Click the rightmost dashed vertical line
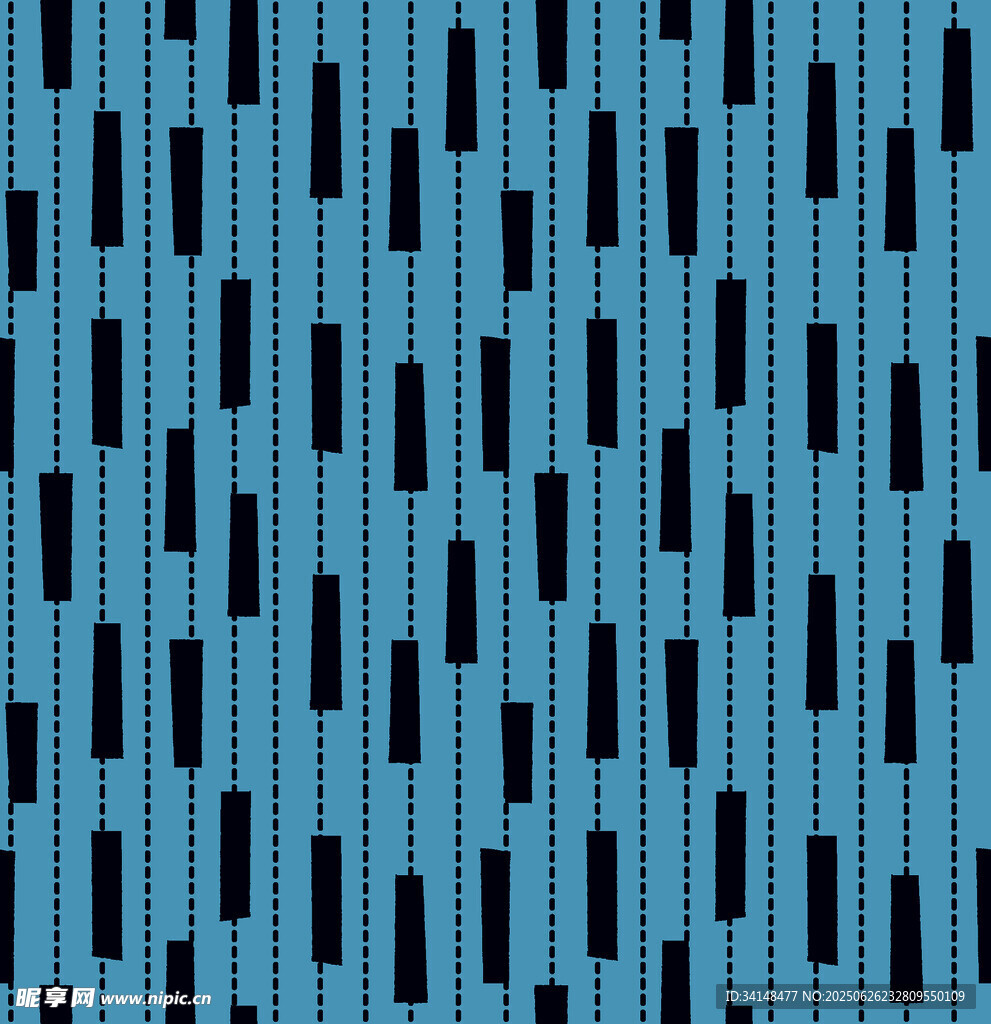This screenshot has width=991, height=1024. pyautogui.click(x=954, y=300)
